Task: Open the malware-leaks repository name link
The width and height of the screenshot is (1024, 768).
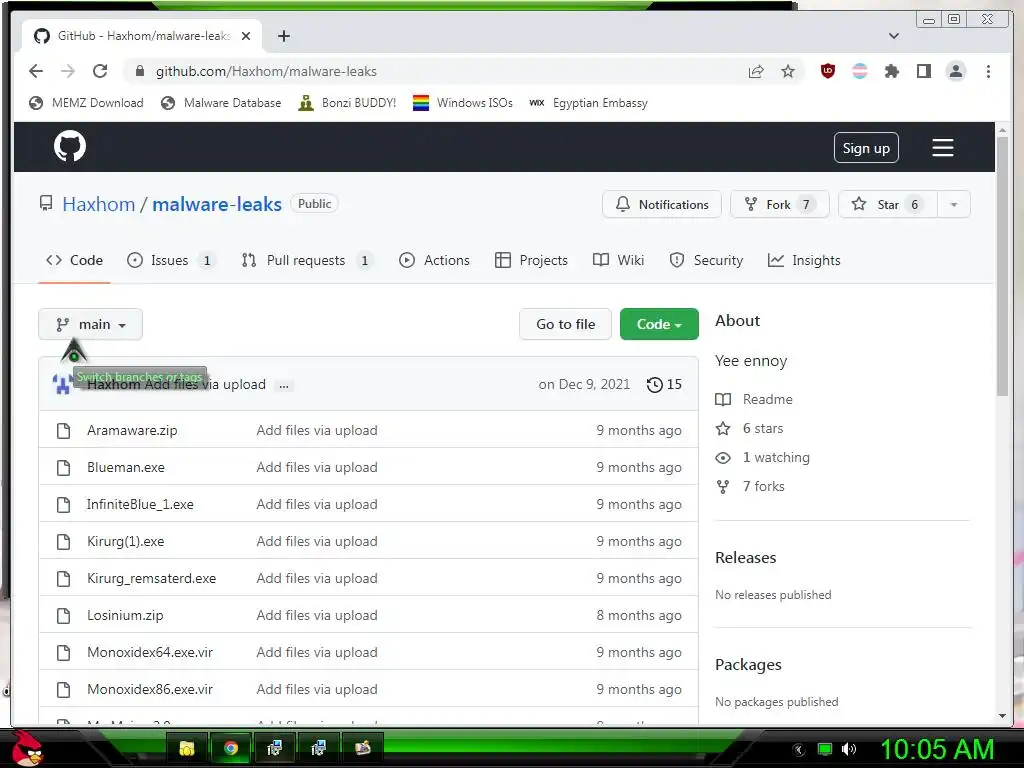Action: tap(217, 204)
